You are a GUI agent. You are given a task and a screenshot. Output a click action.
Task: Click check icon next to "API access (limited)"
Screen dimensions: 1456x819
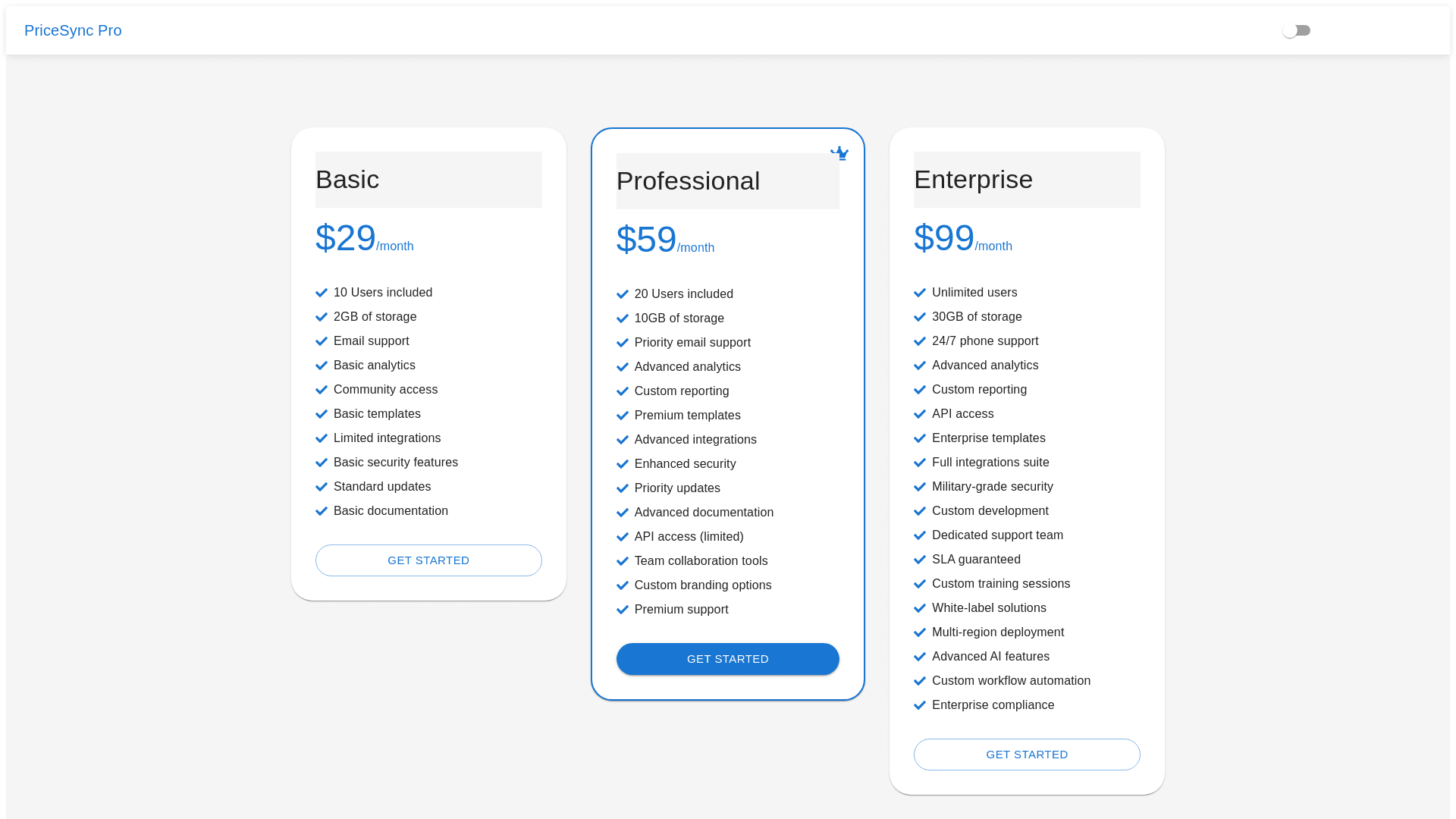pos(623,537)
